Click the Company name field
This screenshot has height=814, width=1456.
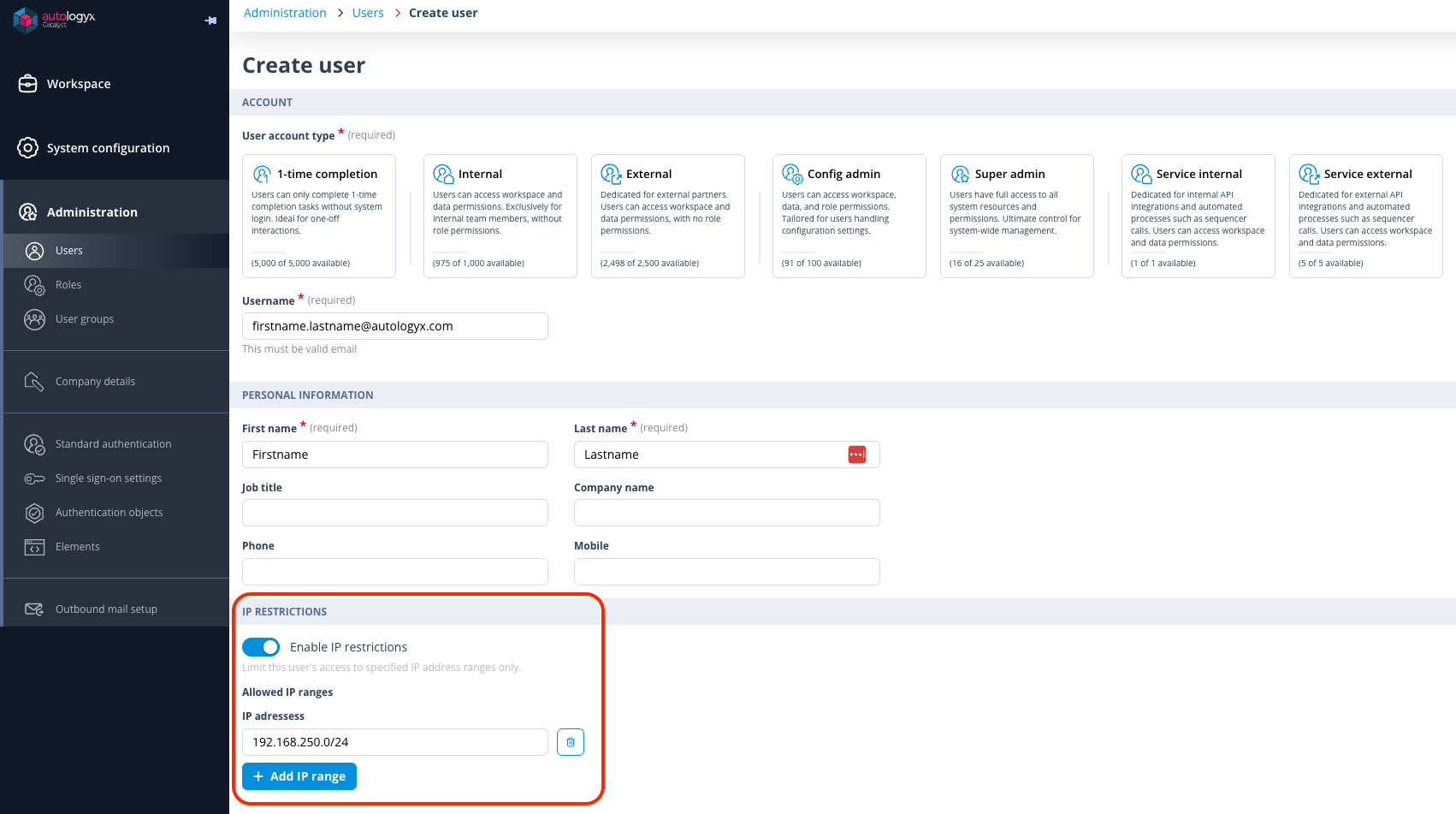point(727,513)
